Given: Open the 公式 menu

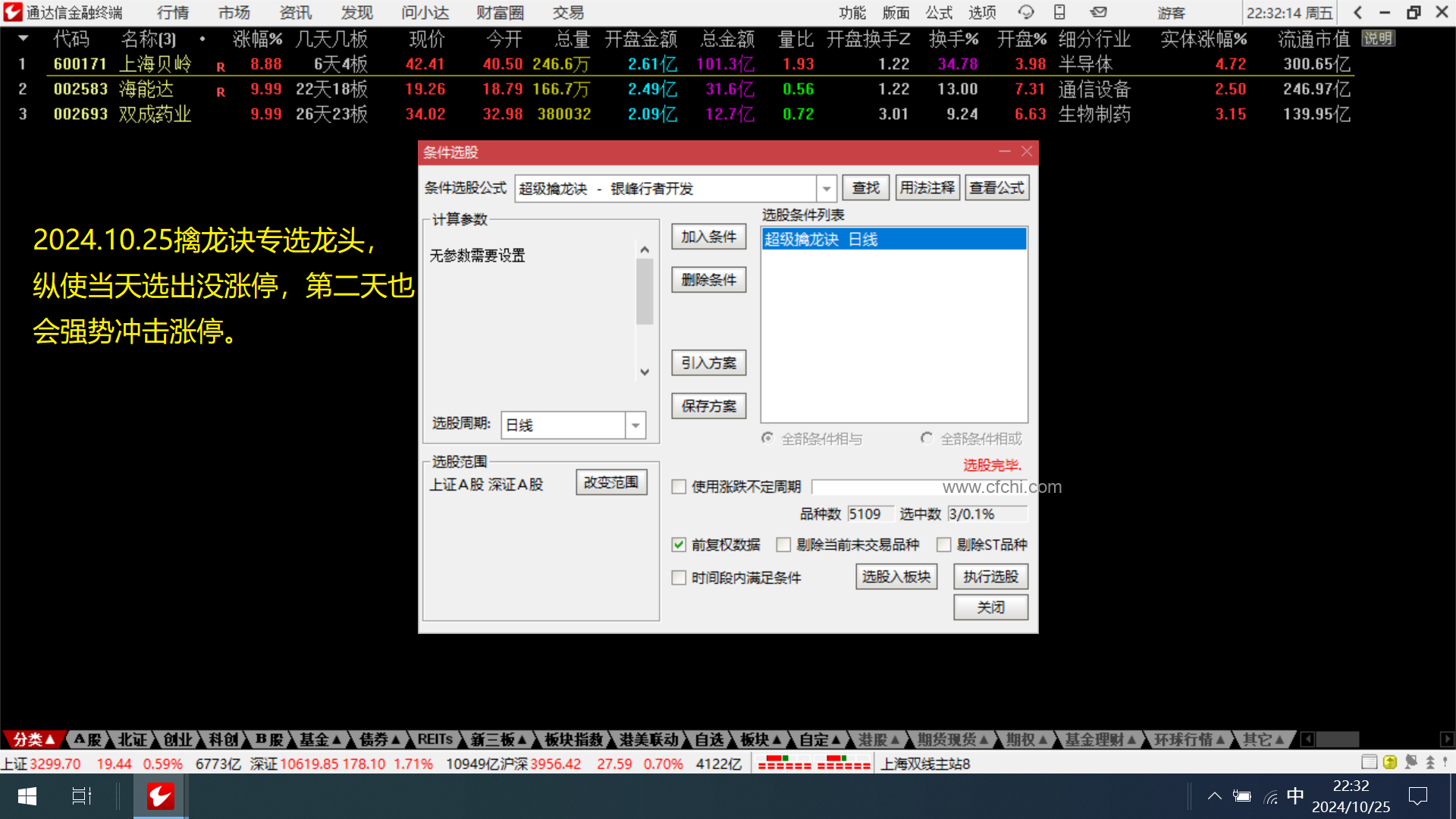Looking at the screenshot, I should [938, 12].
